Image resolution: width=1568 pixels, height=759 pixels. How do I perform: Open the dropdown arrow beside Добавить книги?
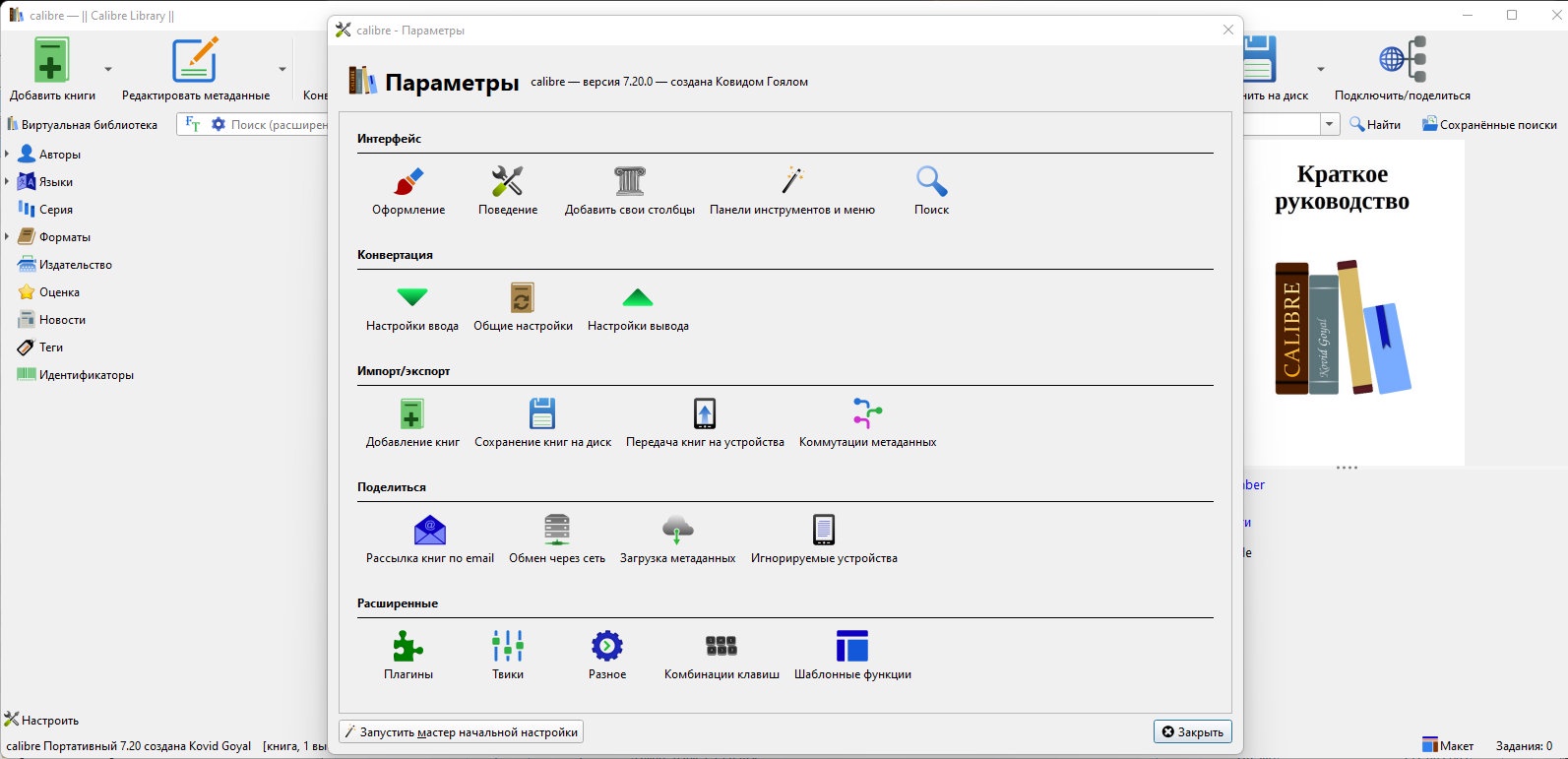coord(108,69)
